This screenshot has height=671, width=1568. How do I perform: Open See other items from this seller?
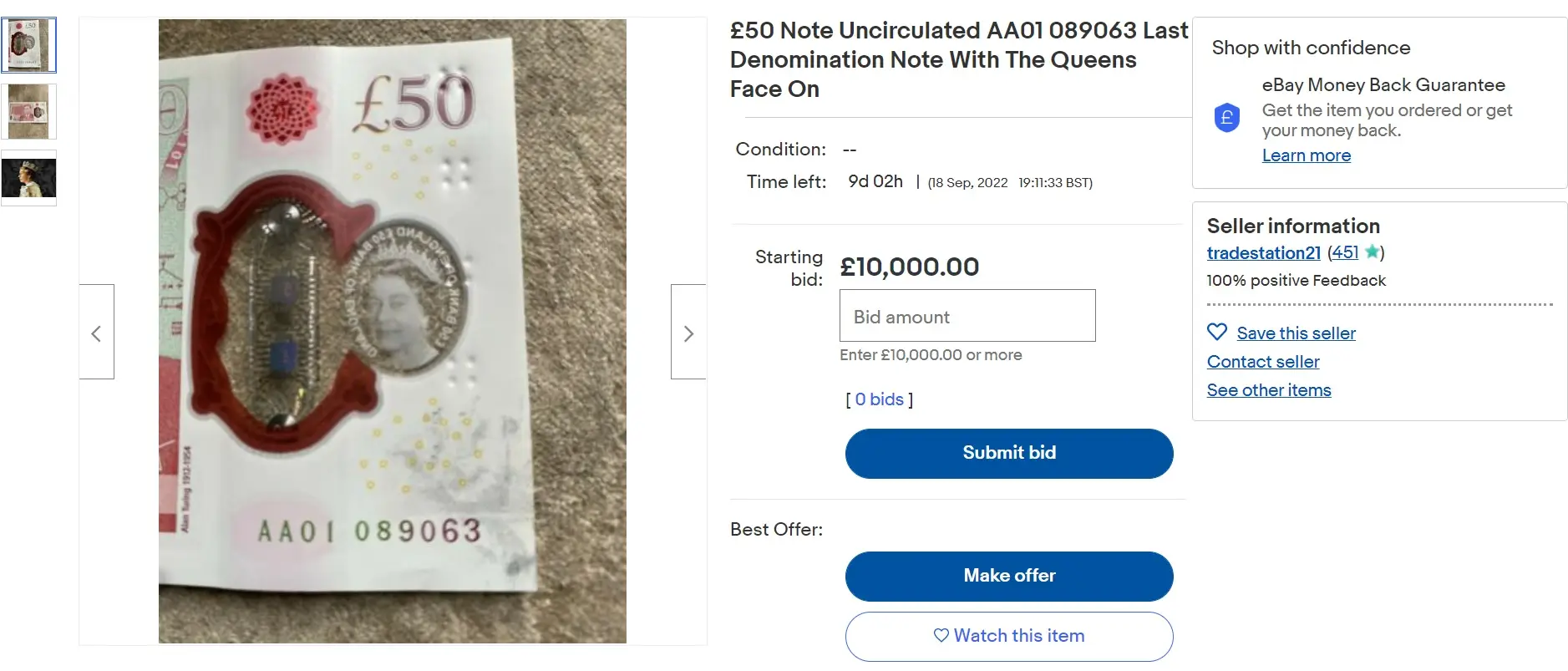coord(1268,389)
